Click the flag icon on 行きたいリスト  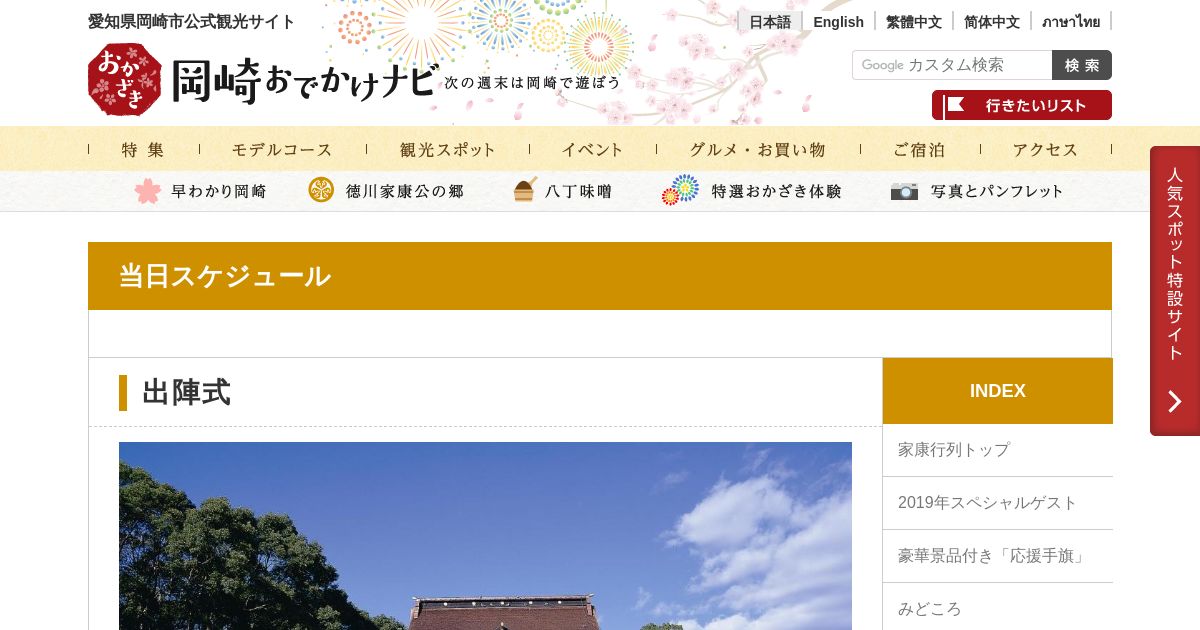click(x=955, y=105)
